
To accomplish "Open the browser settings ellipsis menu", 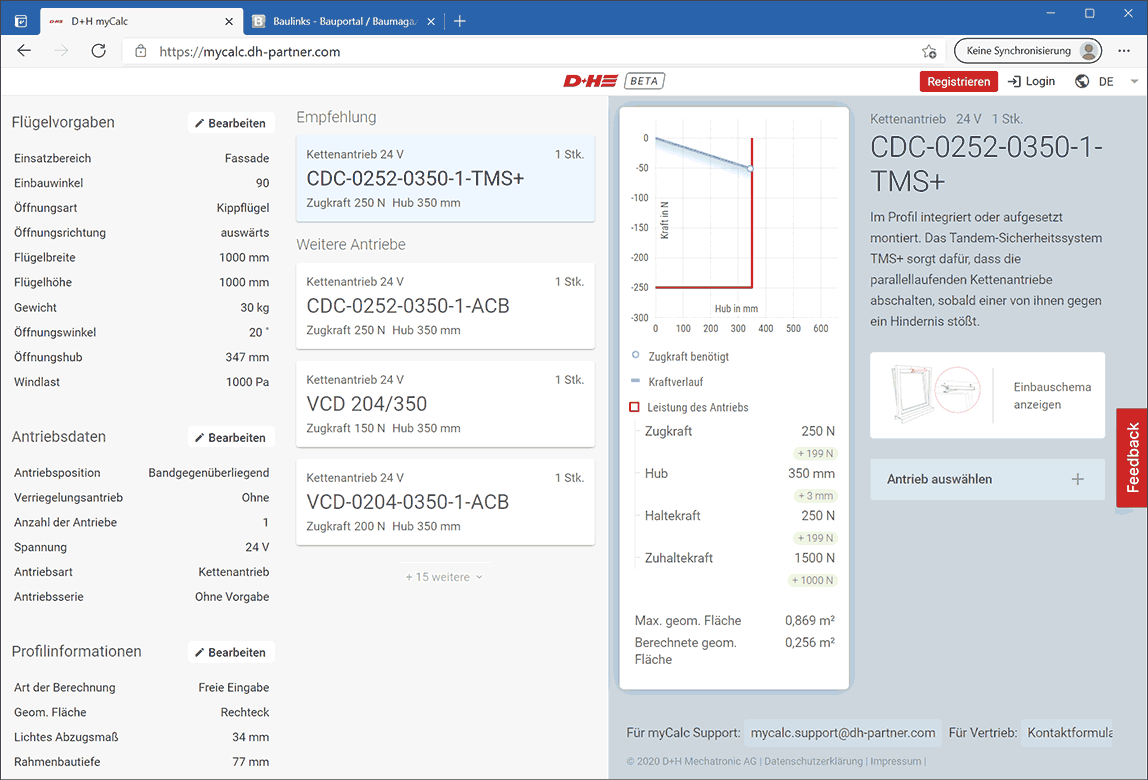I will [1124, 51].
